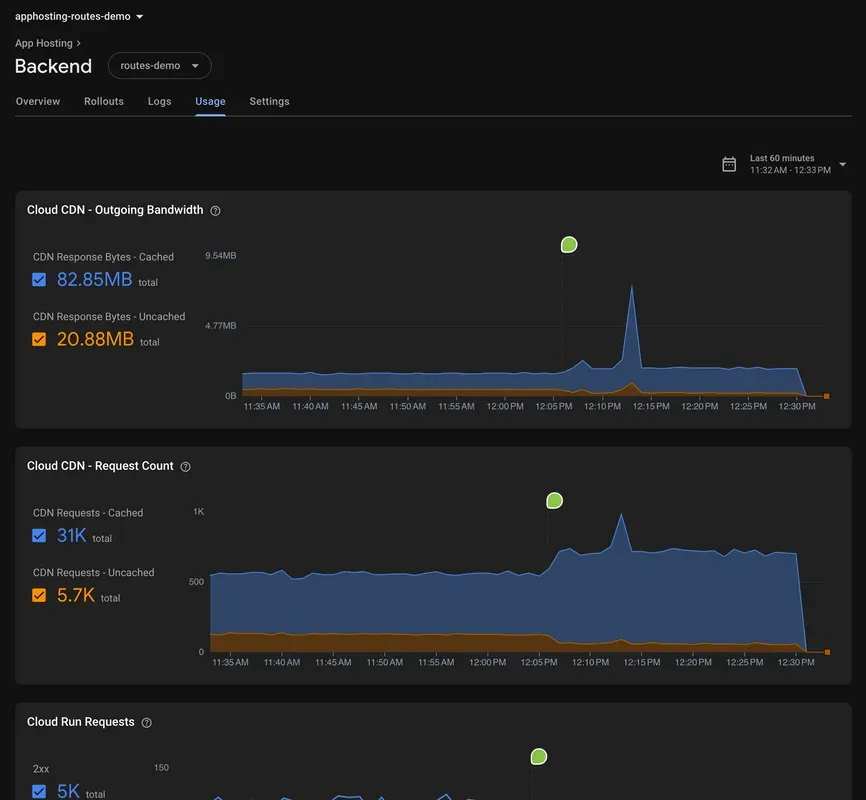
Task: Click the Cloud CDN - Outgoing Bandwidth title
Action: point(115,210)
